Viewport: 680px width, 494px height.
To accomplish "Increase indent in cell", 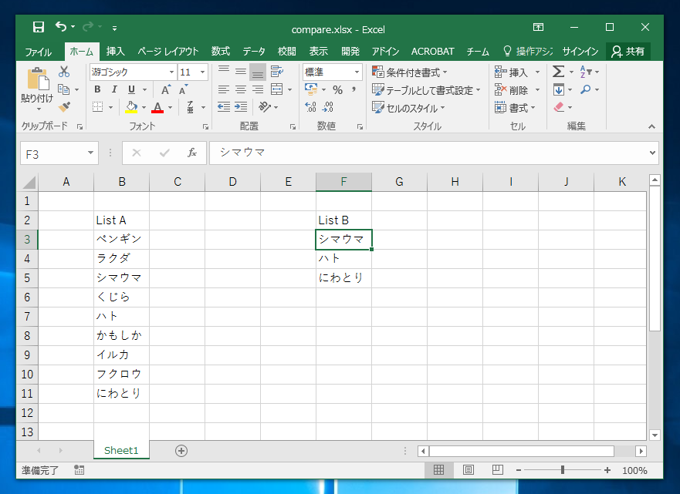I will pyautogui.click(x=241, y=107).
